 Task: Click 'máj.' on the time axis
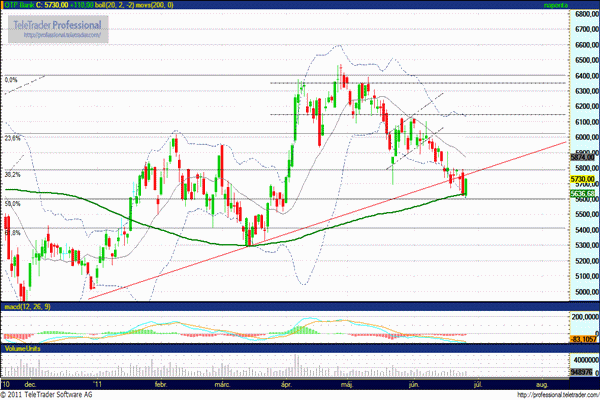coord(347,384)
